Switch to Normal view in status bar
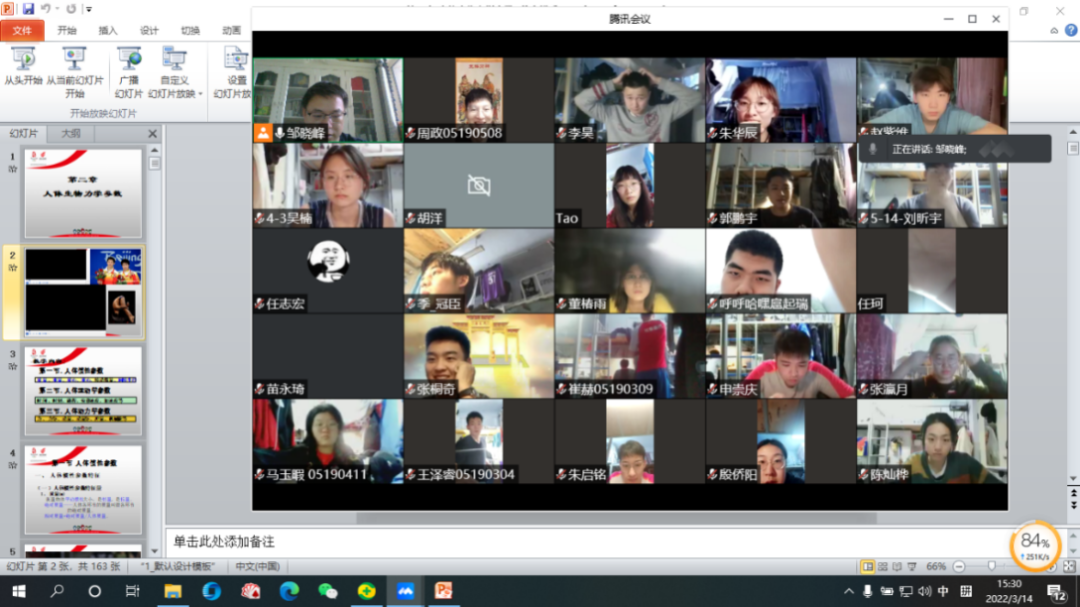1080x607 pixels. tap(867, 567)
